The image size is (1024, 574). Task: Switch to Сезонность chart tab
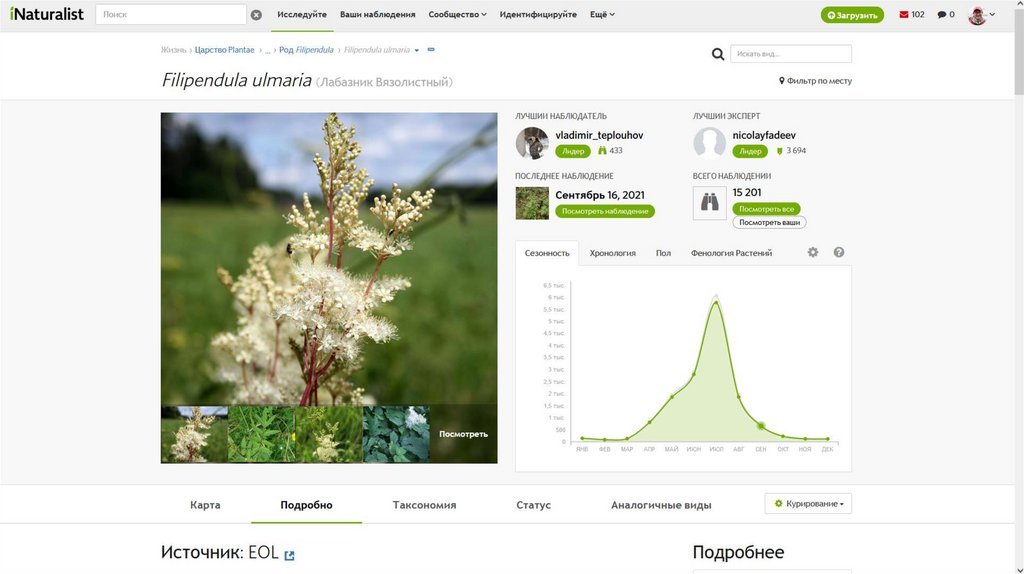click(547, 253)
